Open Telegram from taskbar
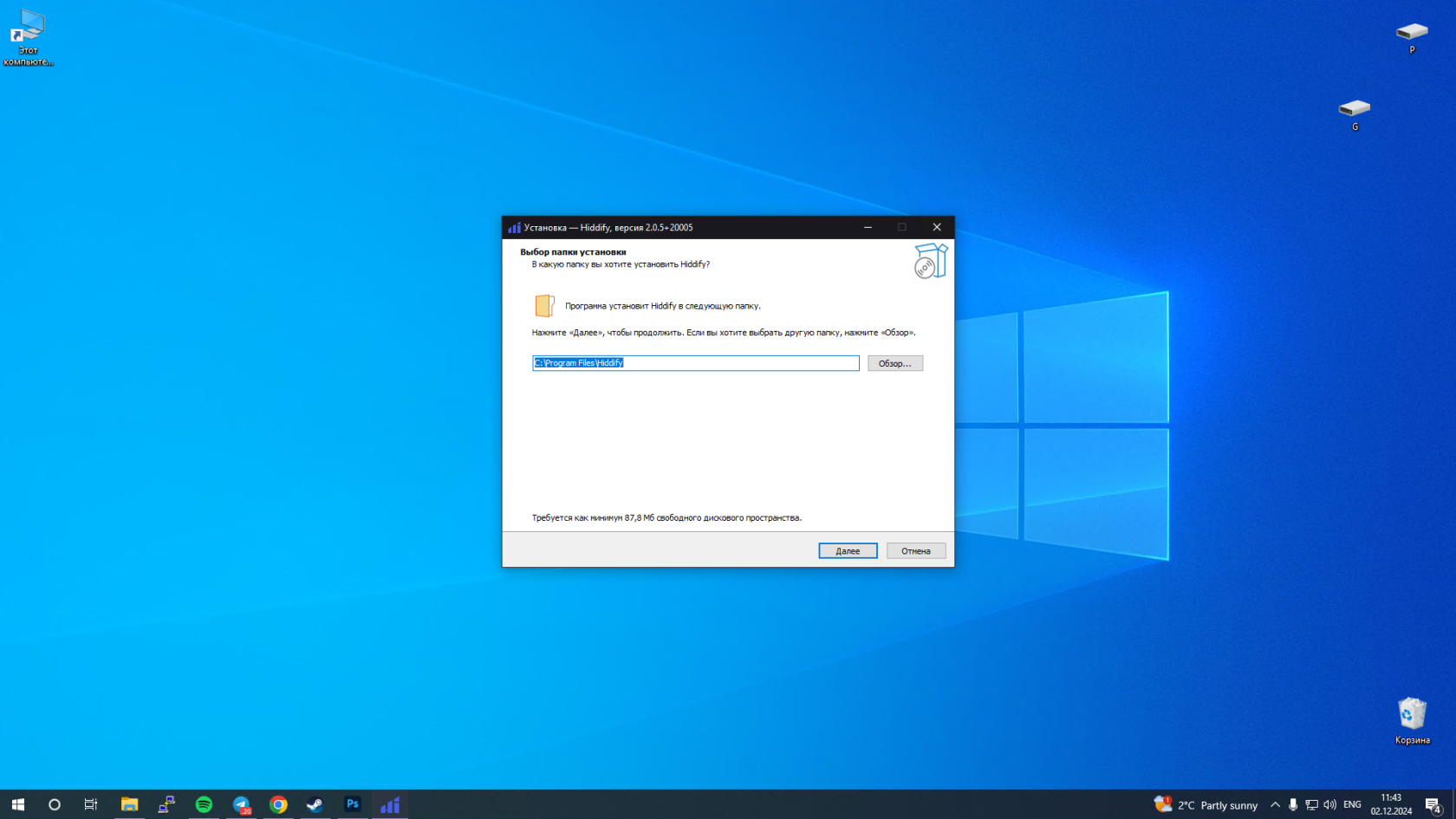The image size is (1456, 819). click(x=241, y=804)
